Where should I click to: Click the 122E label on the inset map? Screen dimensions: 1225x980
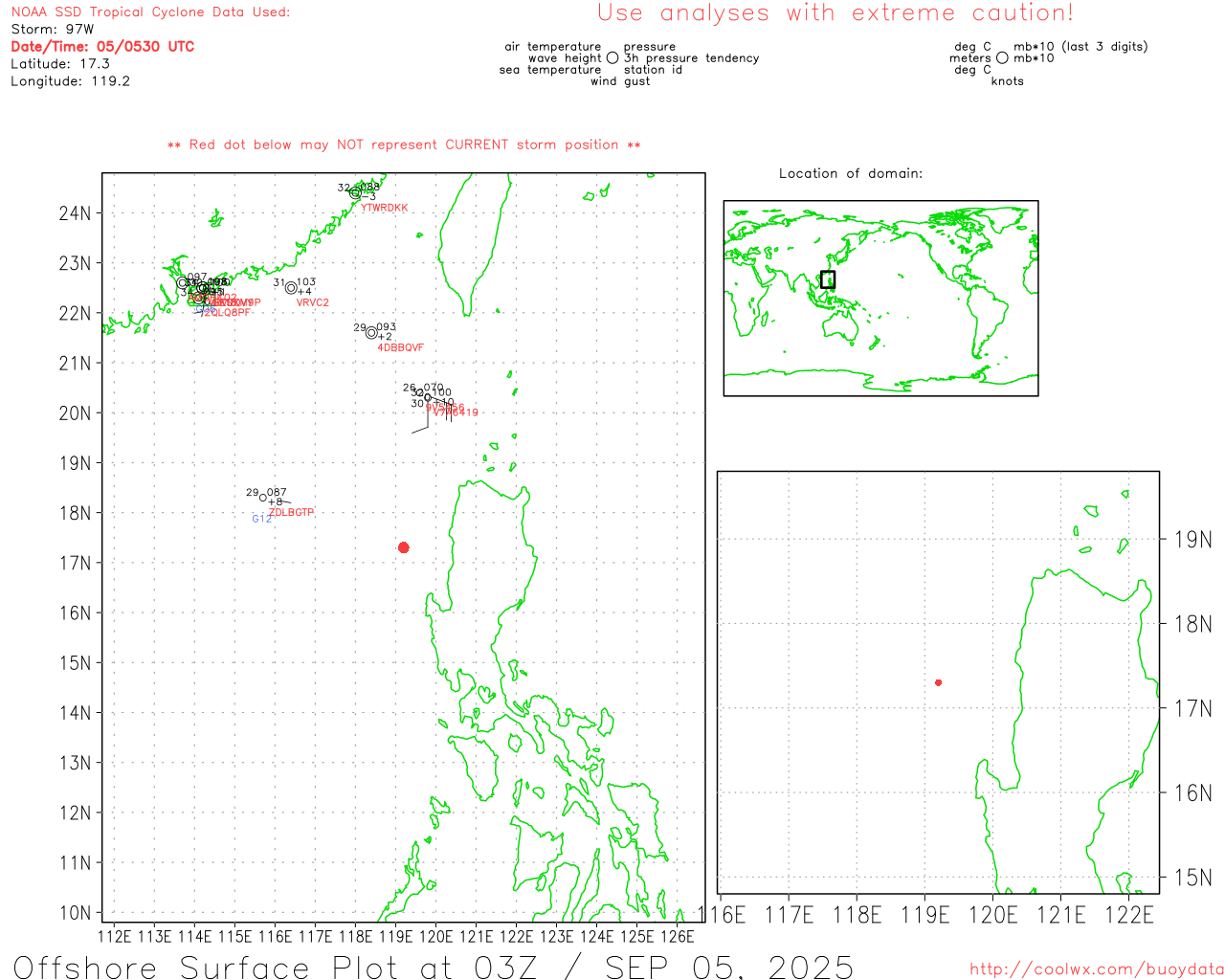click(x=1130, y=915)
